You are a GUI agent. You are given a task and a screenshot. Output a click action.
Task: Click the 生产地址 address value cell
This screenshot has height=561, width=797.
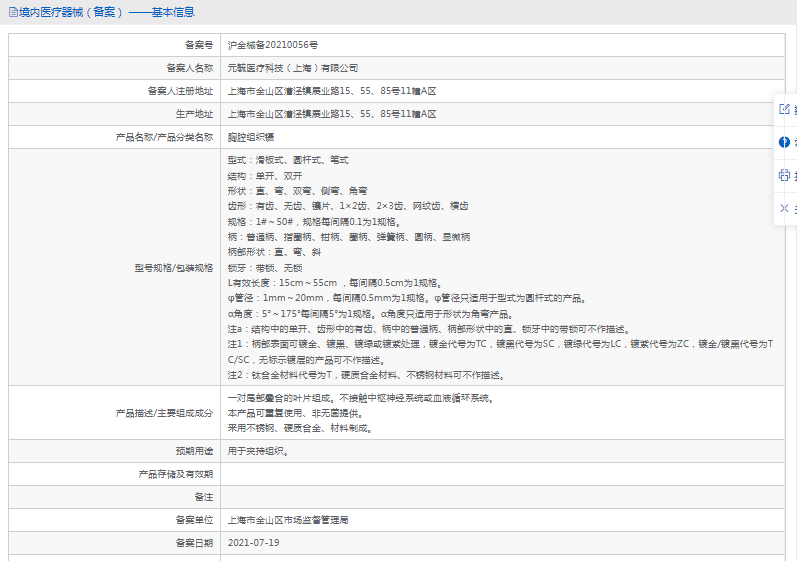click(x=503, y=114)
